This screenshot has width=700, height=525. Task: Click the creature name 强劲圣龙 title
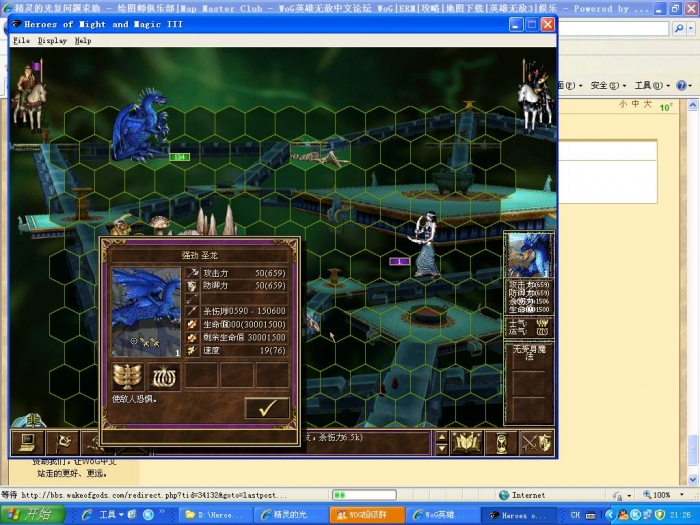tap(200, 255)
